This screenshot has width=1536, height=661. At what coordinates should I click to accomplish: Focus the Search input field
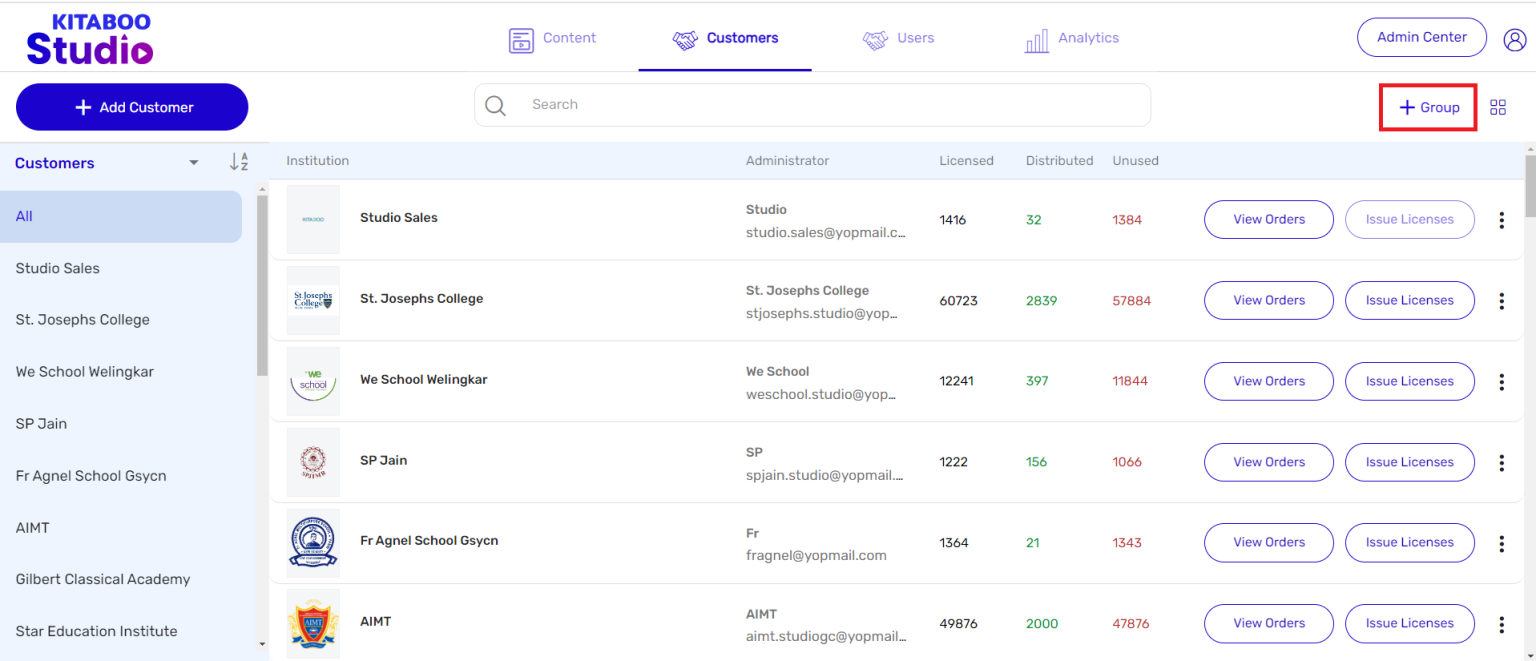(x=812, y=105)
